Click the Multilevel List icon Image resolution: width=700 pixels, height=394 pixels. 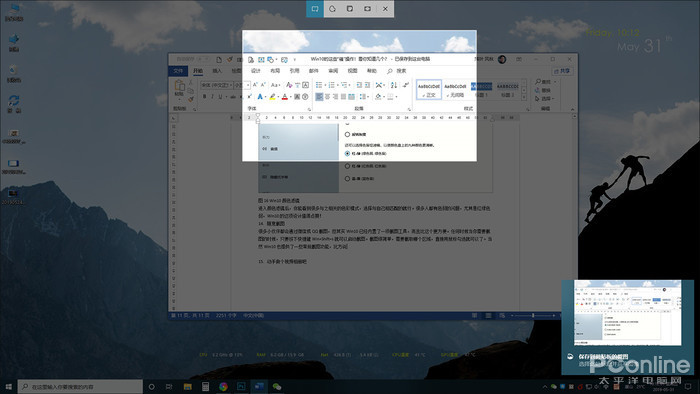tap(344, 85)
